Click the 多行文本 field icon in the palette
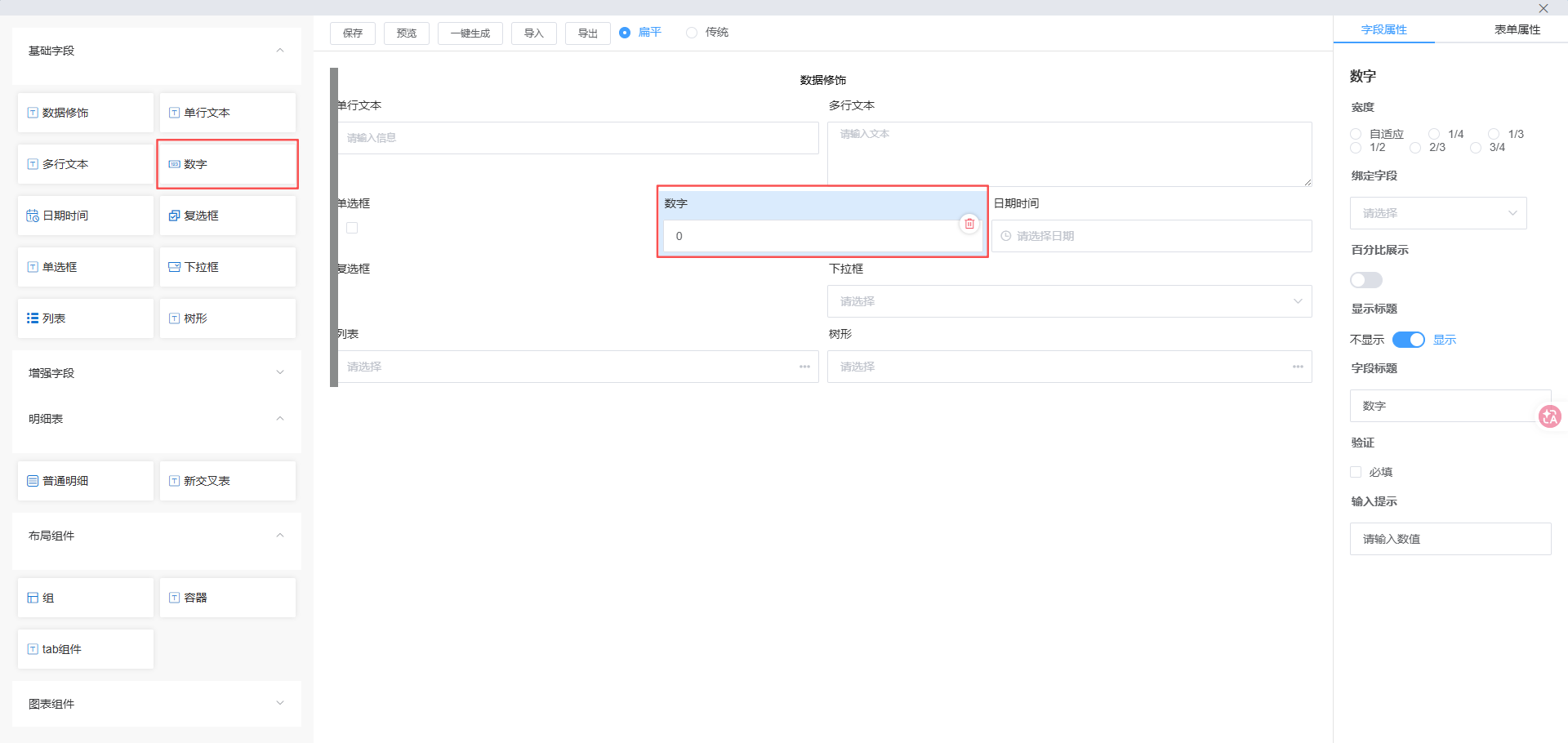This screenshot has width=1568, height=743. tap(33, 164)
